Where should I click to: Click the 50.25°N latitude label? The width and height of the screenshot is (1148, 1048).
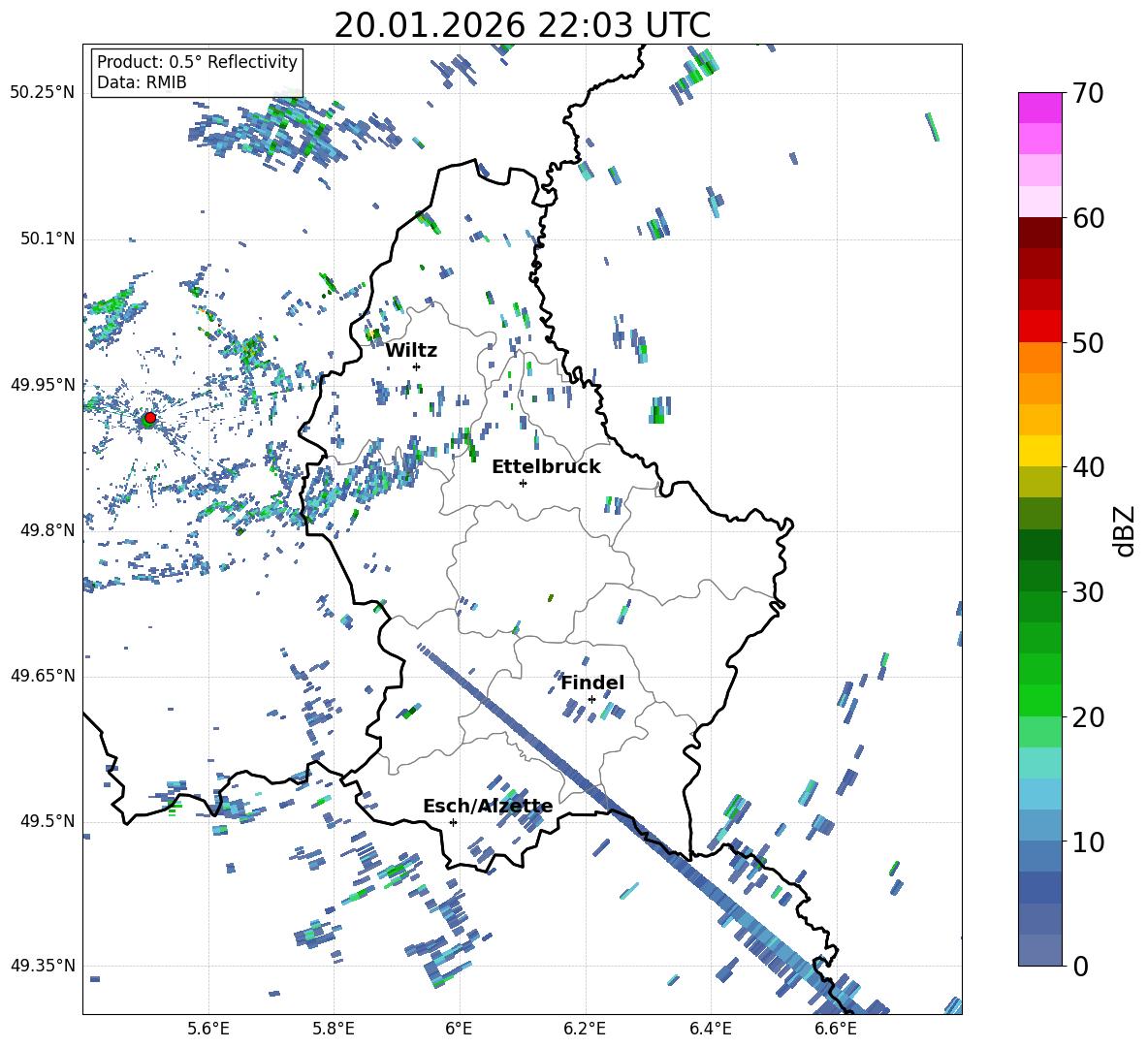point(43,93)
